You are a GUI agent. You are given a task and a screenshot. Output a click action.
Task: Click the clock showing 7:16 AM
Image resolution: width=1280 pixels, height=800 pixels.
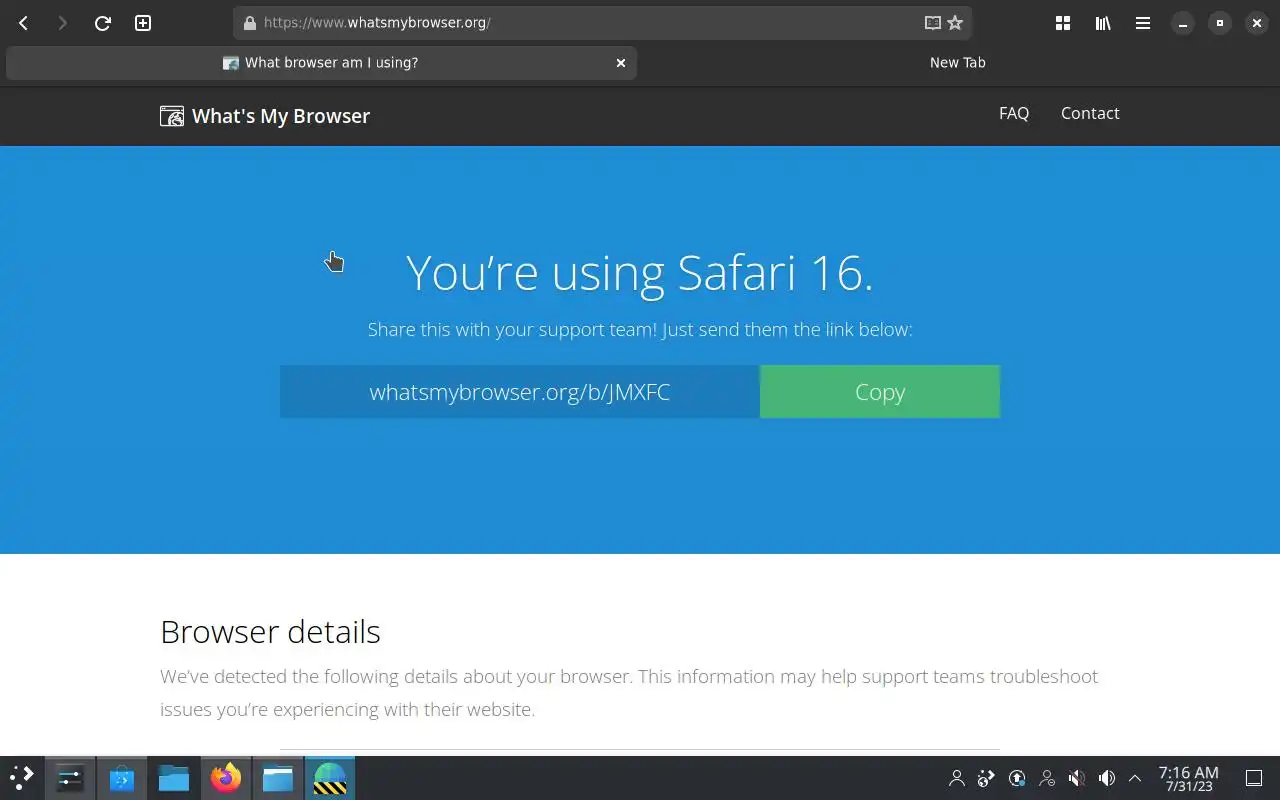tap(1188, 778)
